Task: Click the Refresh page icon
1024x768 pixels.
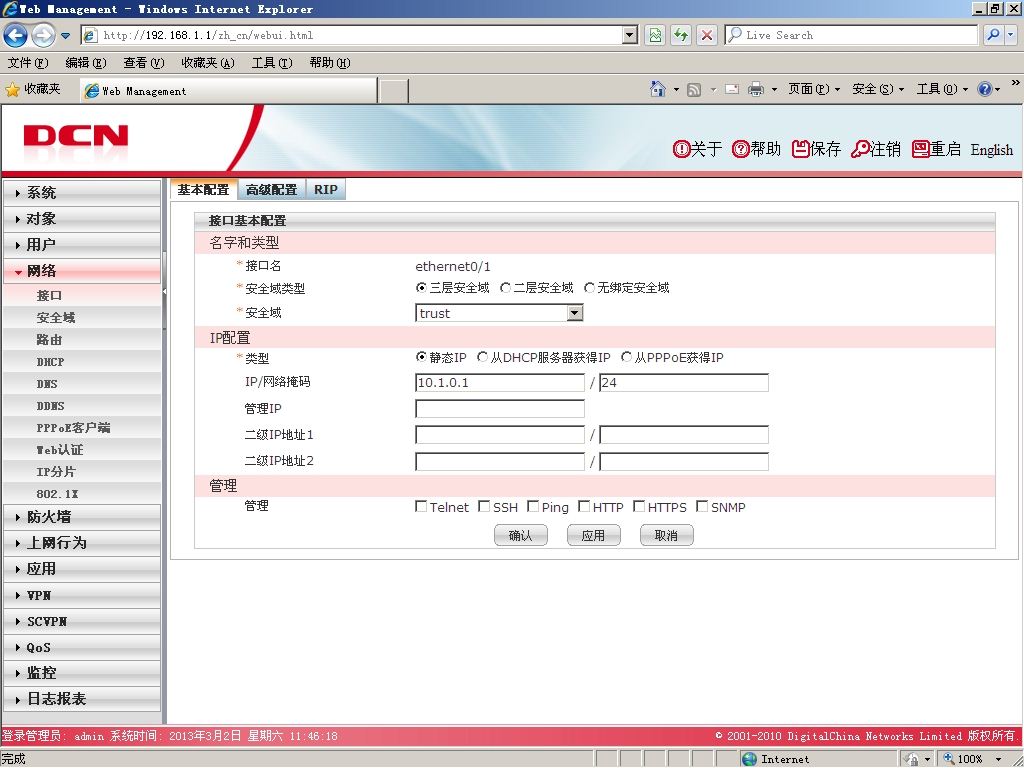Action: [681, 35]
